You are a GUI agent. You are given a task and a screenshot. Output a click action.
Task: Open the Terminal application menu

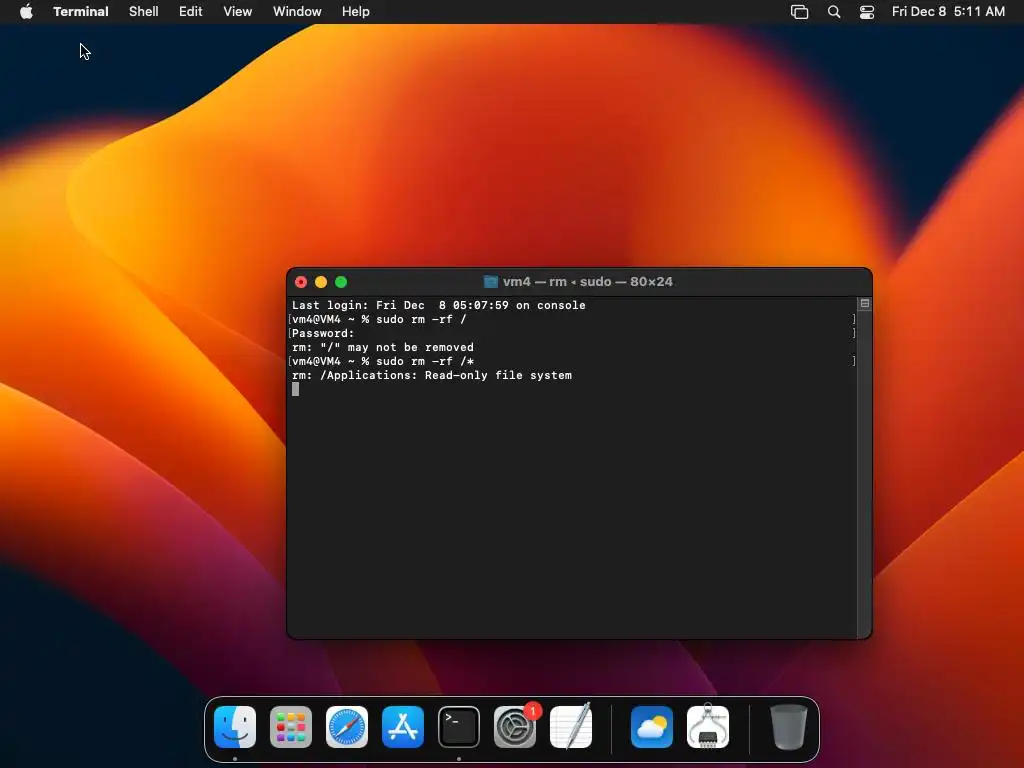click(80, 11)
